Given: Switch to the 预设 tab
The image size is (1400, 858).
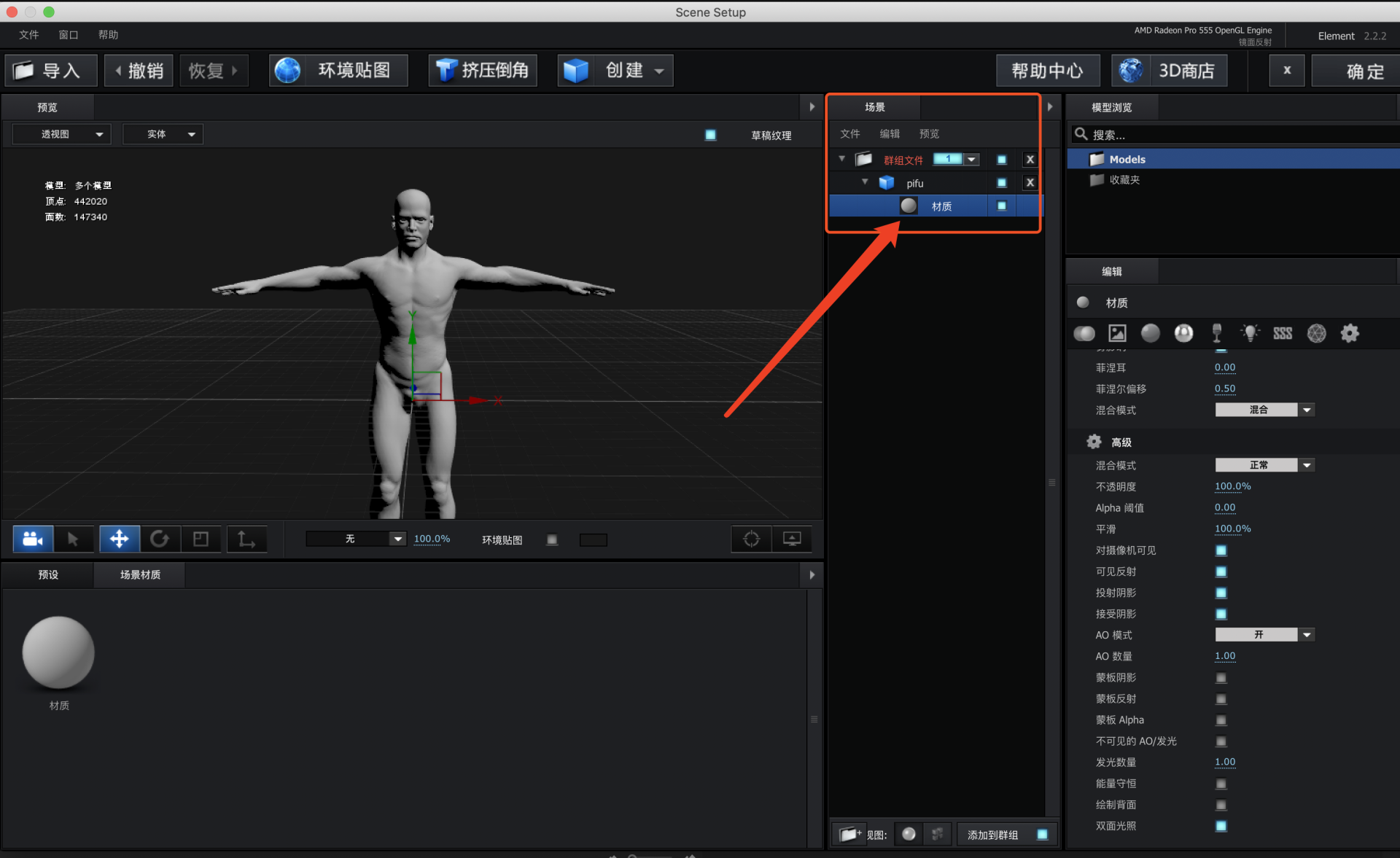Looking at the screenshot, I should pyautogui.click(x=48, y=574).
